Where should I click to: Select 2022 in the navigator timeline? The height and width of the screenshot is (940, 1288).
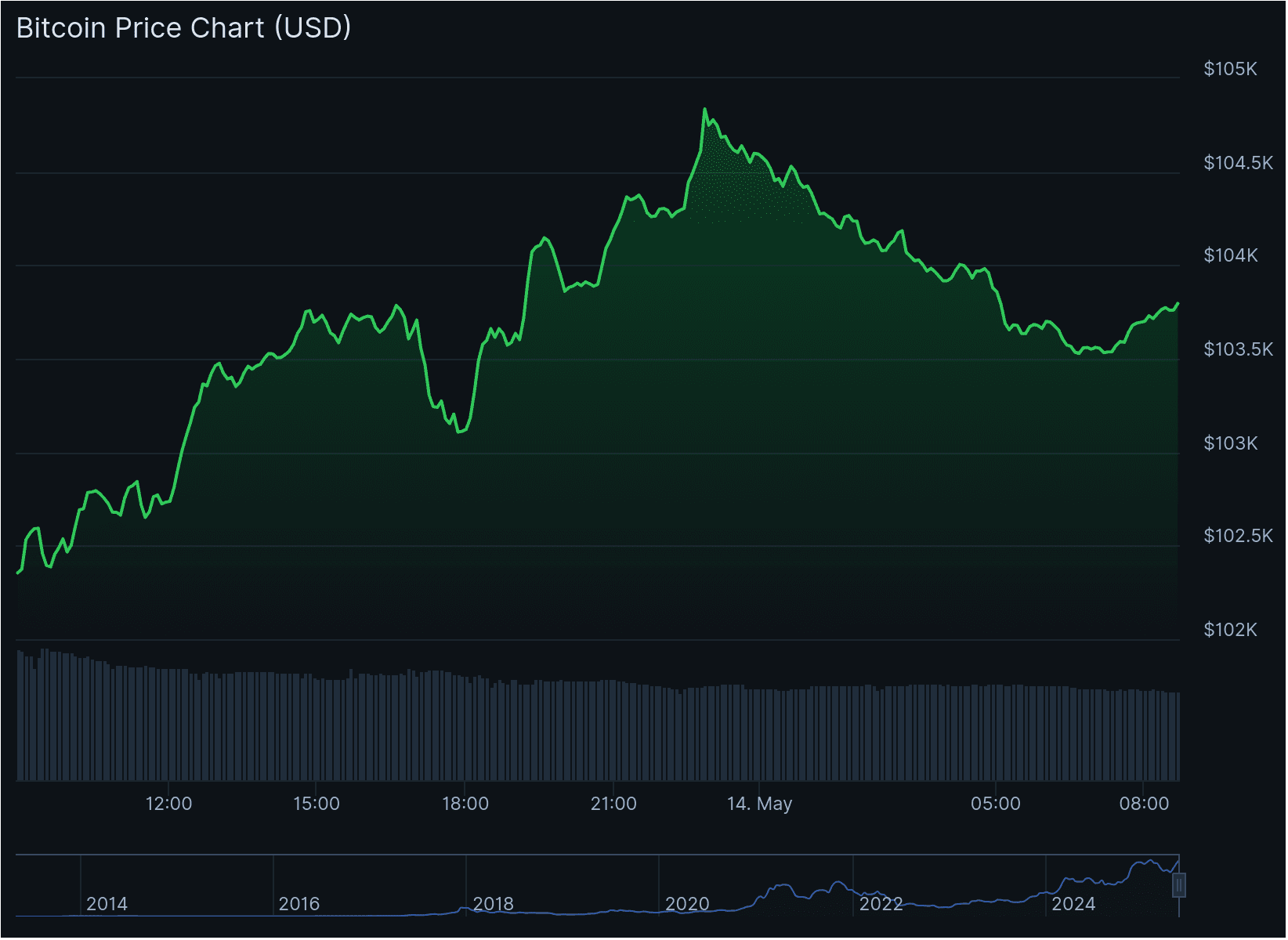[881, 904]
